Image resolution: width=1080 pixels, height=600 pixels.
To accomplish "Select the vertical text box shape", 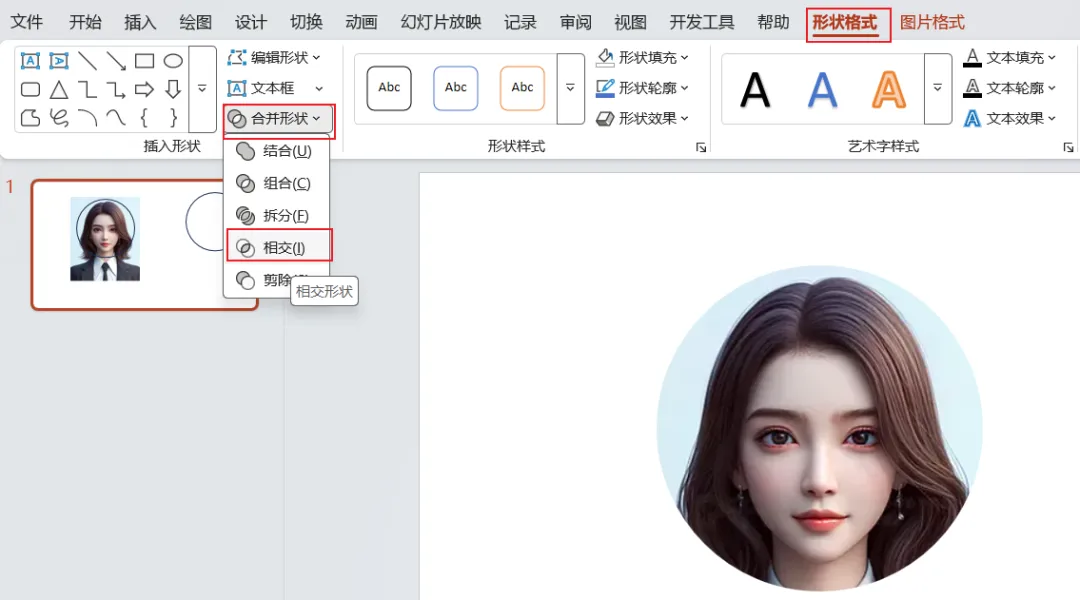I will 59,61.
